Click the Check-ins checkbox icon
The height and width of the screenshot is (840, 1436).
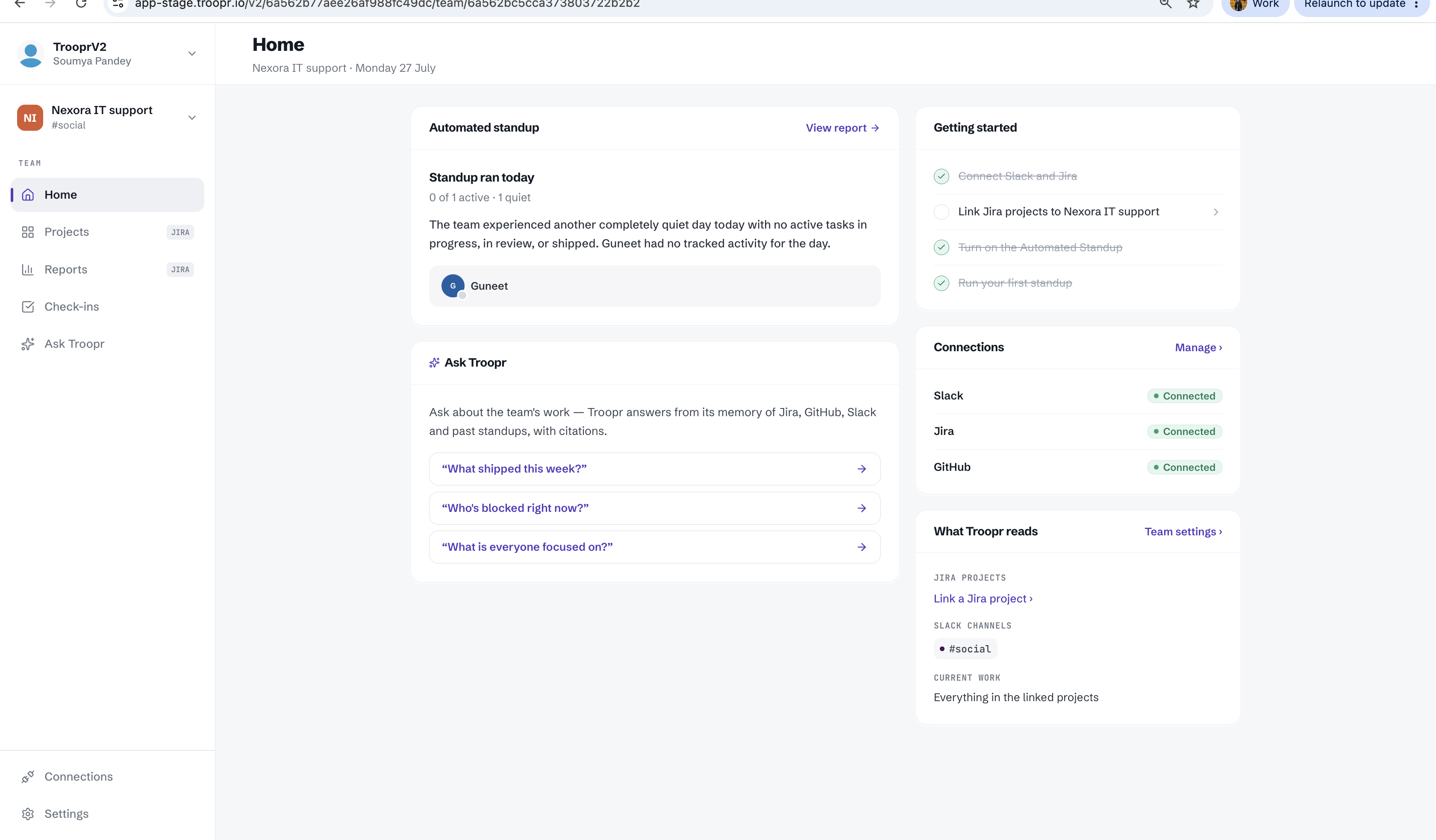[x=28, y=307]
